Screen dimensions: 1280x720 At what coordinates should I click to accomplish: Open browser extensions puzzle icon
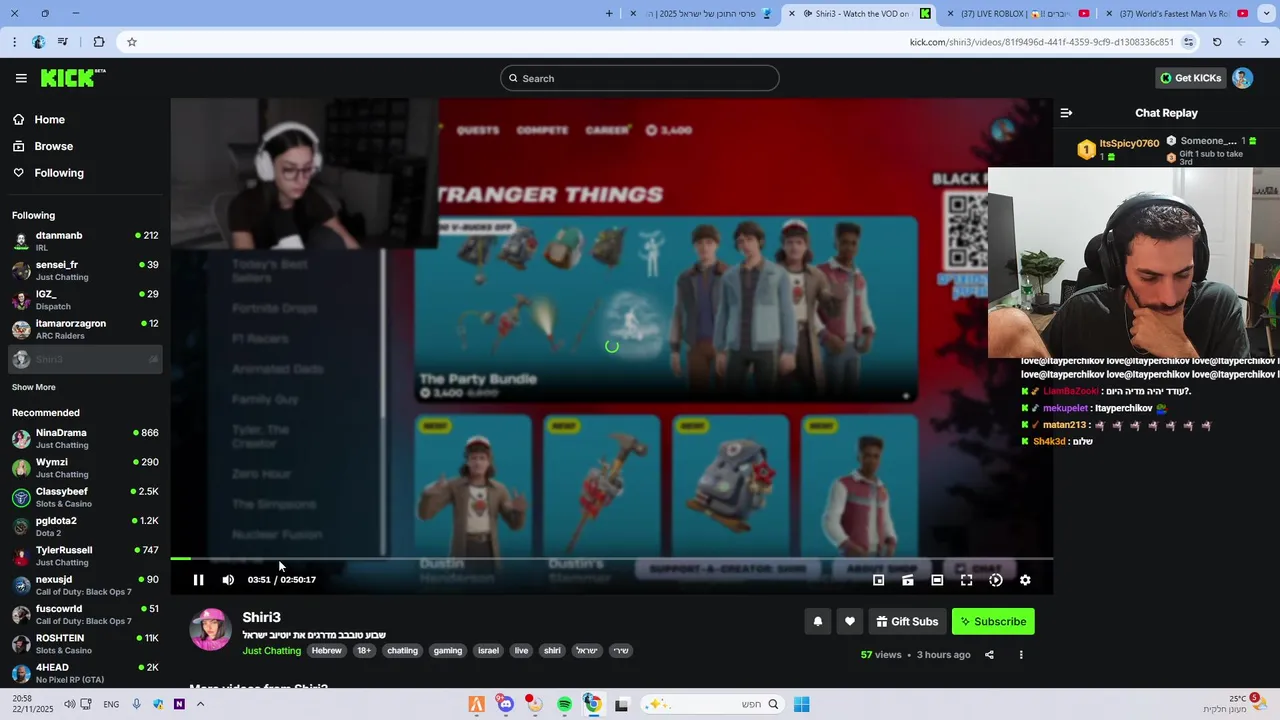[98, 42]
